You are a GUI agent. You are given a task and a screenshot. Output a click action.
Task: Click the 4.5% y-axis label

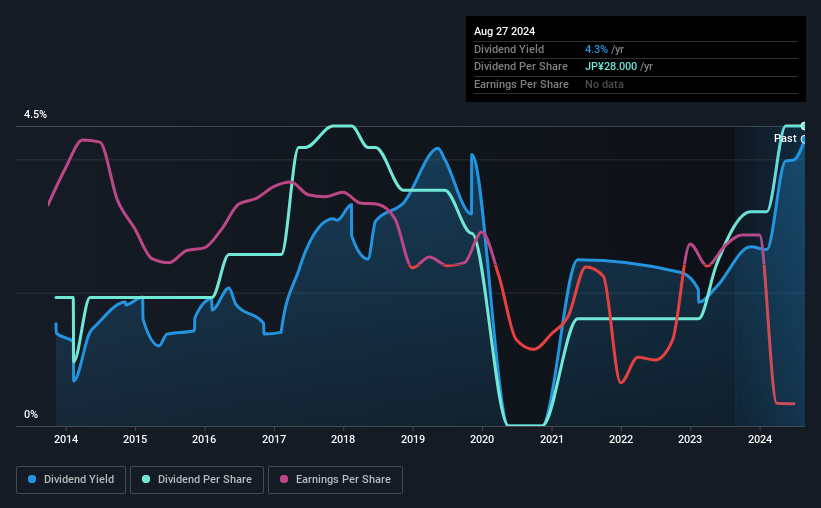[x=36, y=115]
